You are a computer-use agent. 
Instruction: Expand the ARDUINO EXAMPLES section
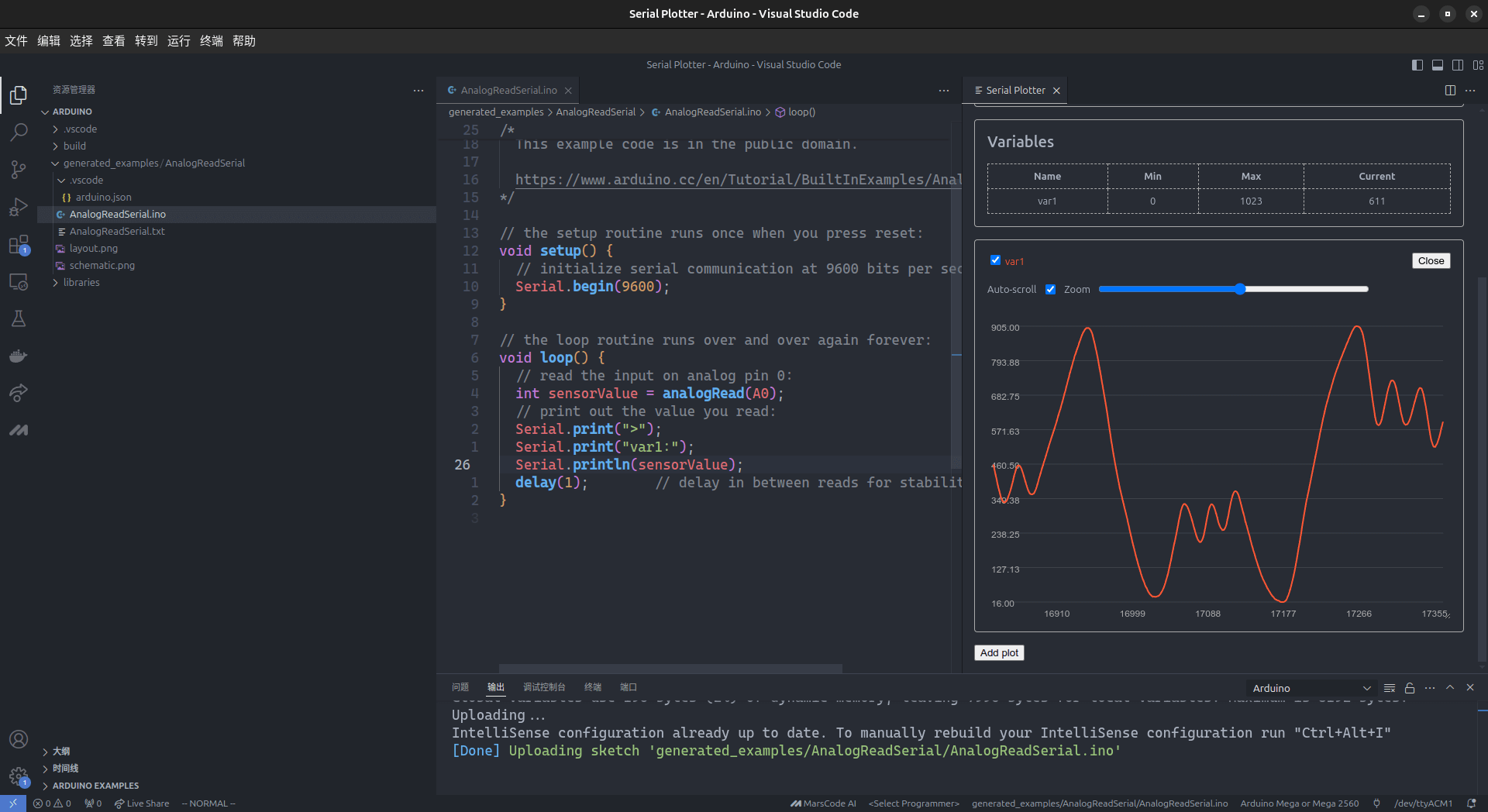tap(95, 786)
